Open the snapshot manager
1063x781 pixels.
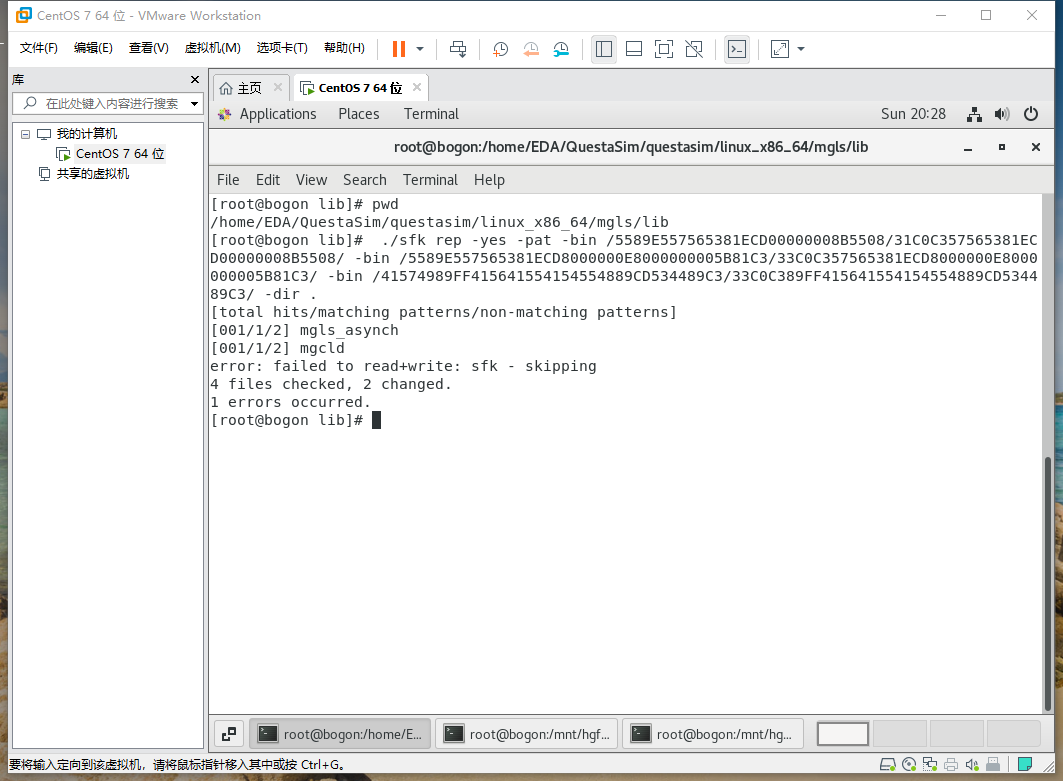561,49
